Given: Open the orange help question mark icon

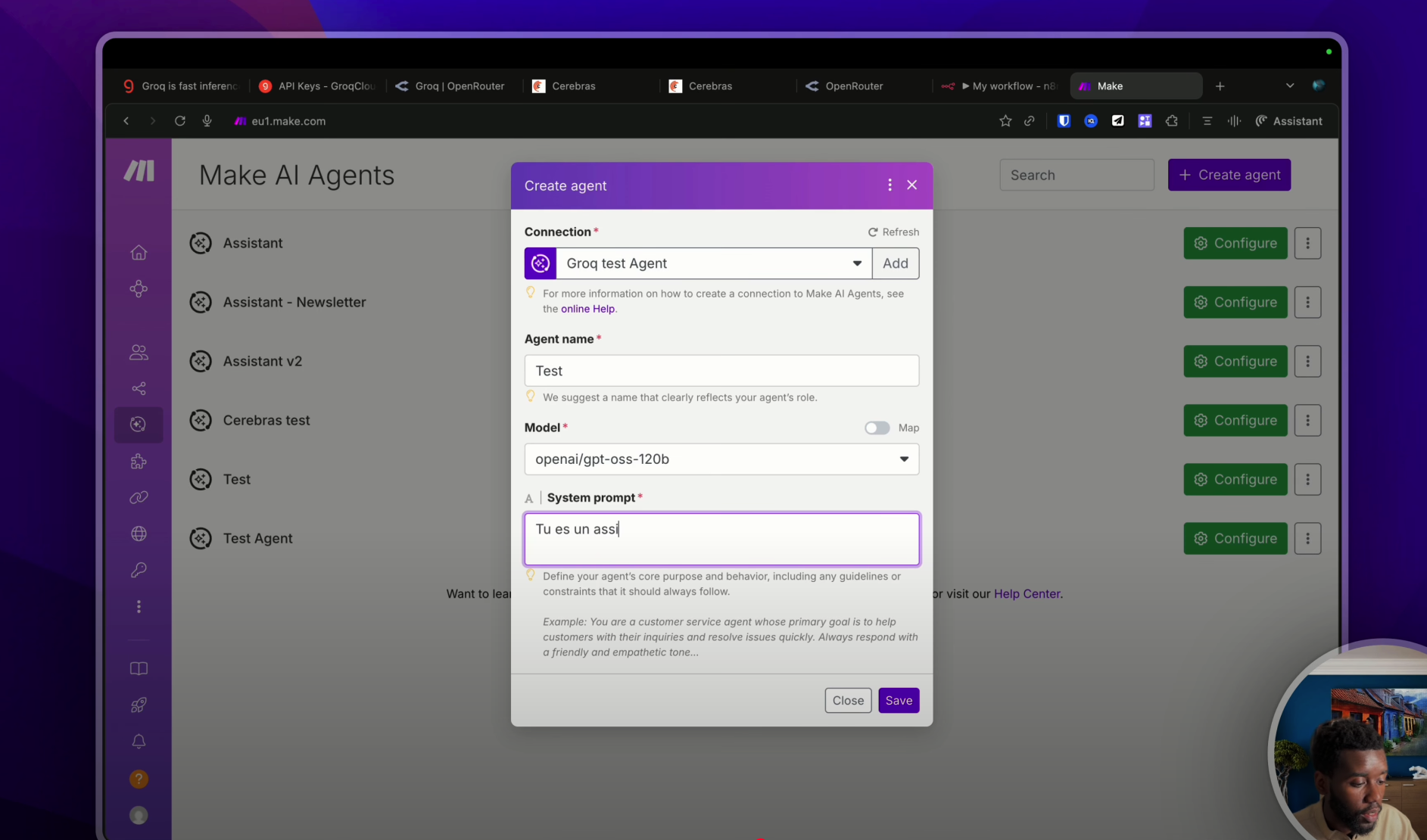Looking at the screenshot, I should tap(139, 779).
